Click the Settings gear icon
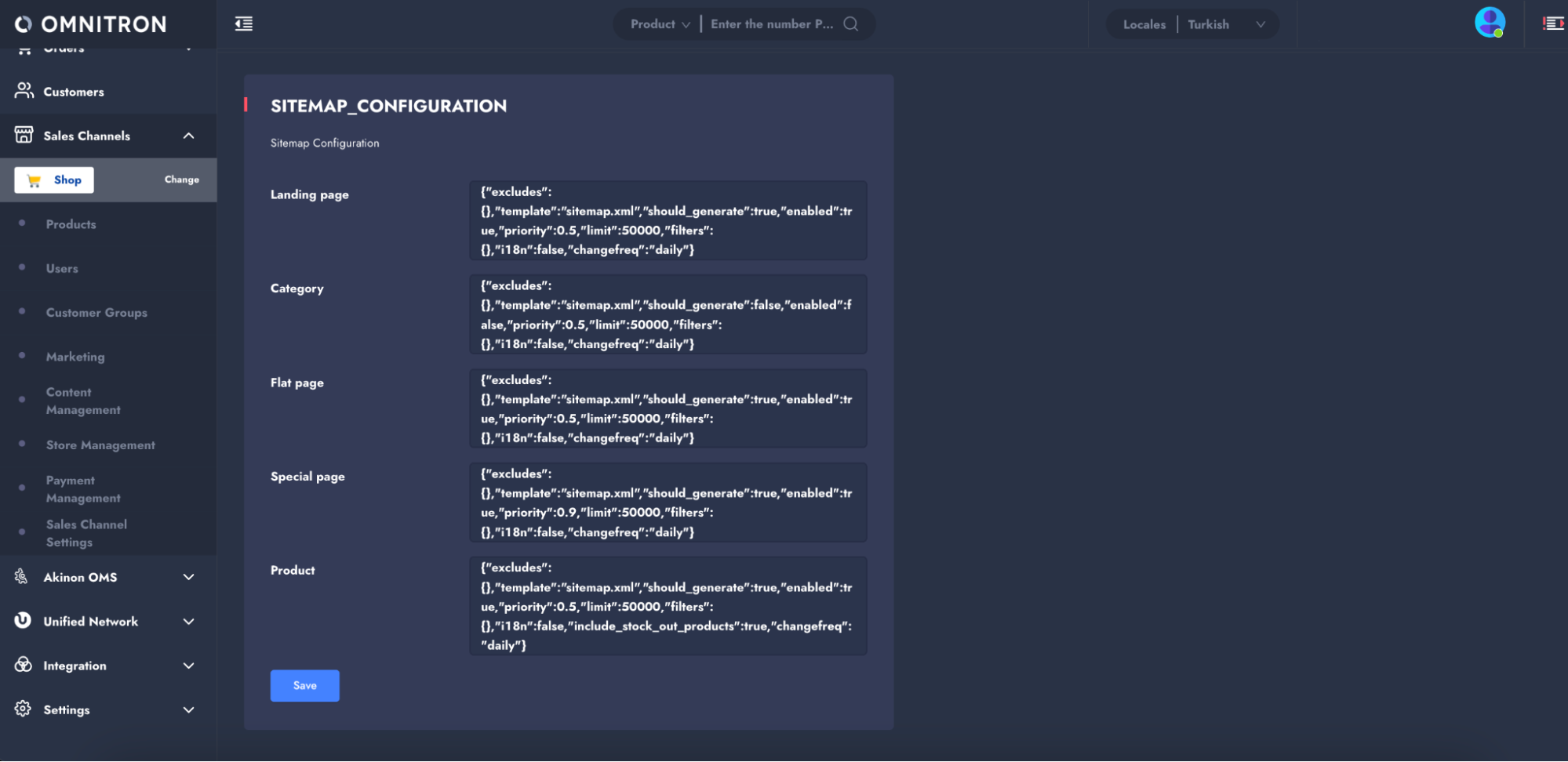Screen dimensions: 1568x762 click(x=23, y=709)
